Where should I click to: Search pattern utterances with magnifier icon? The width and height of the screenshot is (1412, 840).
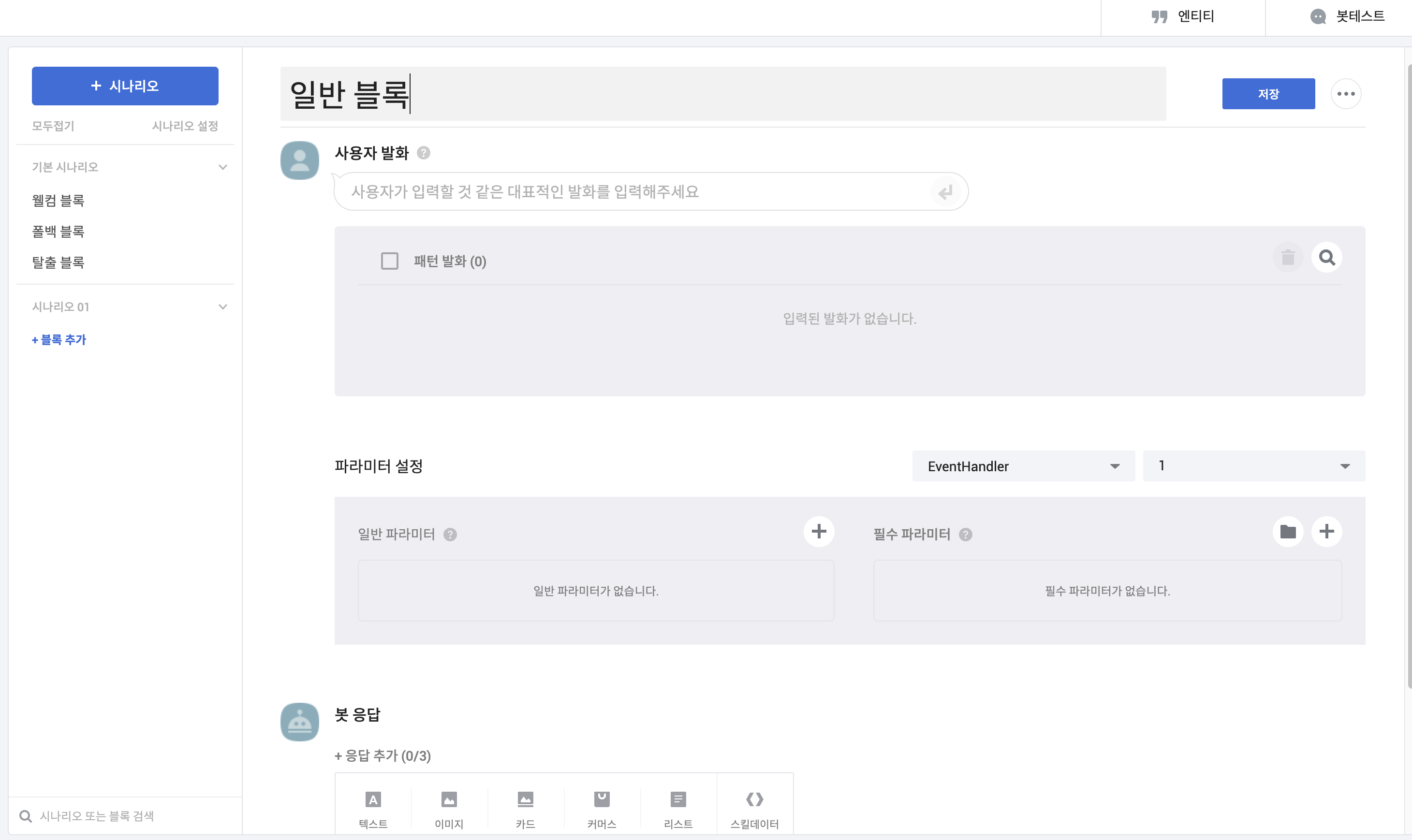pyautogui.click(x=1326, y=258)
